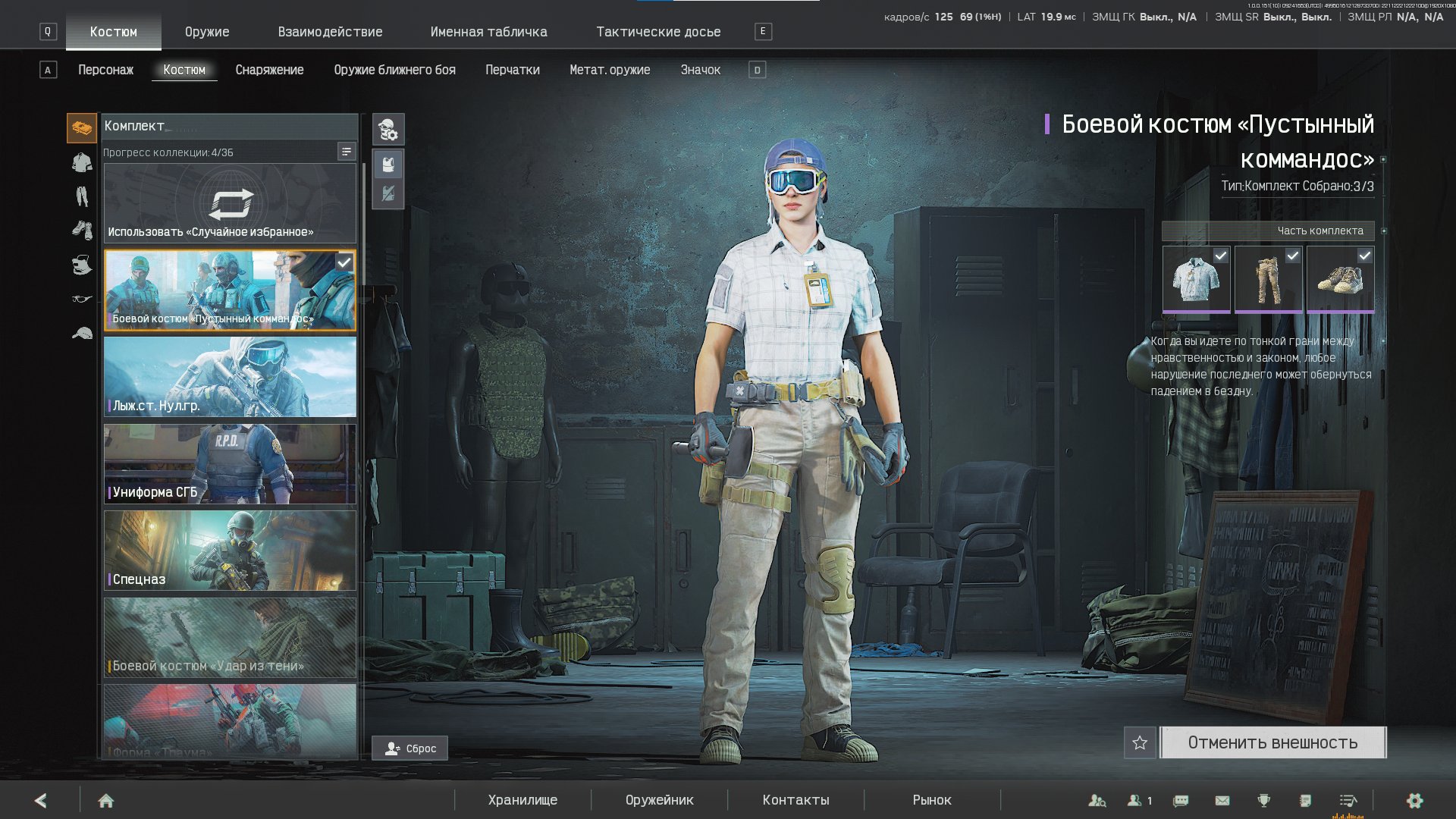Viewport: 1456px width, 819px height.
Task: Click the Сброс reset button
Action: pyautogui.click(x=410, y=748)
